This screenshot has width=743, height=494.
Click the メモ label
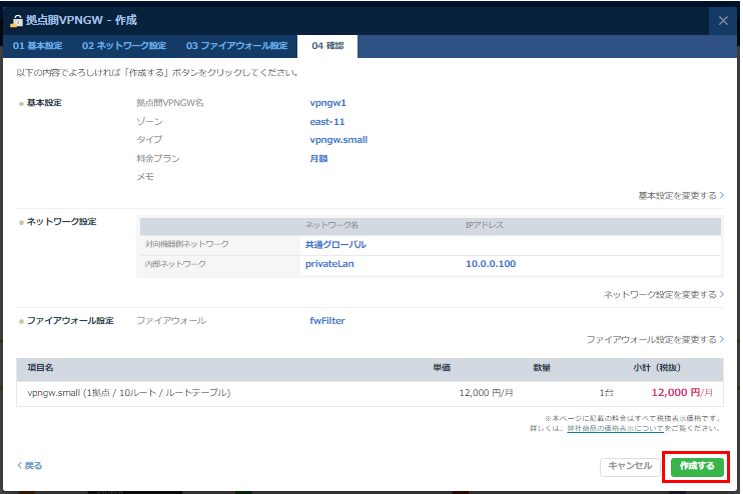click(x=145, y=177)
